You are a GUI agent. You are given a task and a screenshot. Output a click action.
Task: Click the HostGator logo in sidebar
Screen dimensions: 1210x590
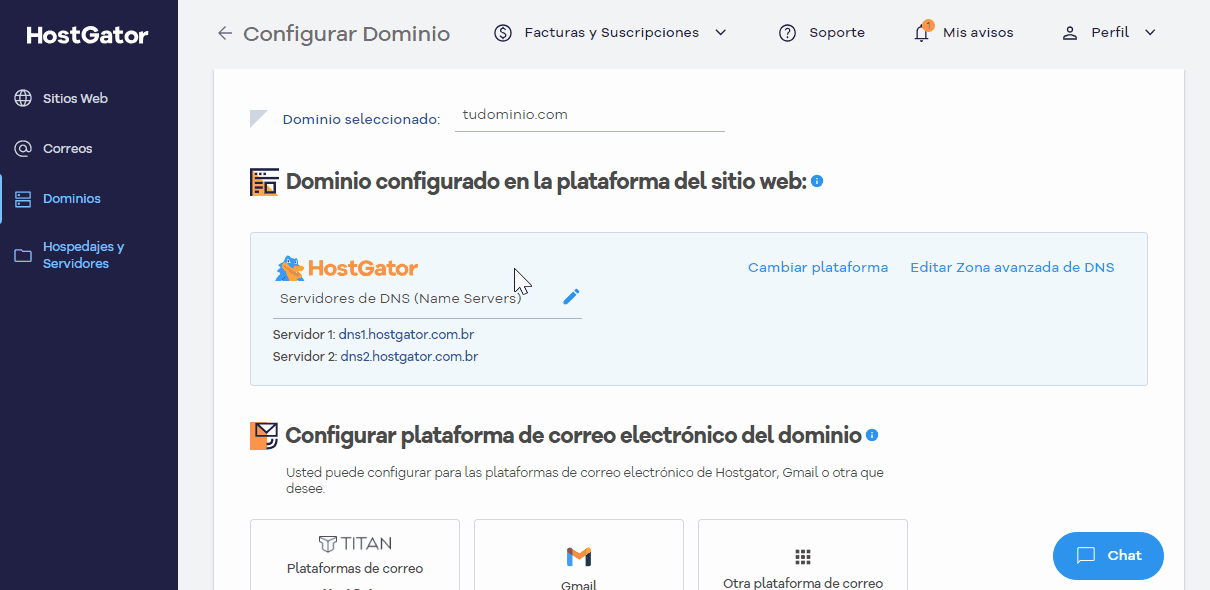[88, 36]
